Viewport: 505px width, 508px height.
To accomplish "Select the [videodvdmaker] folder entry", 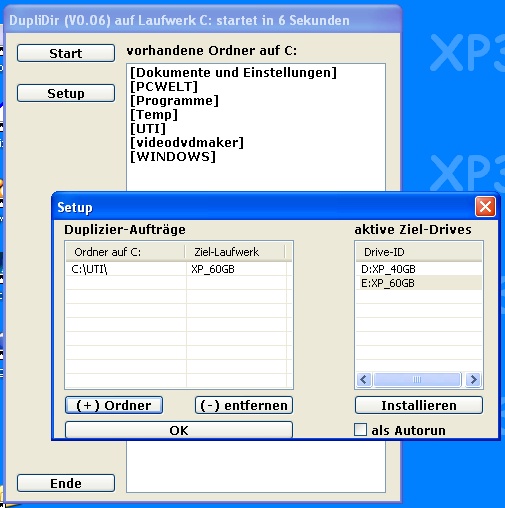I will pyautogui.click(x=187, y=142).
